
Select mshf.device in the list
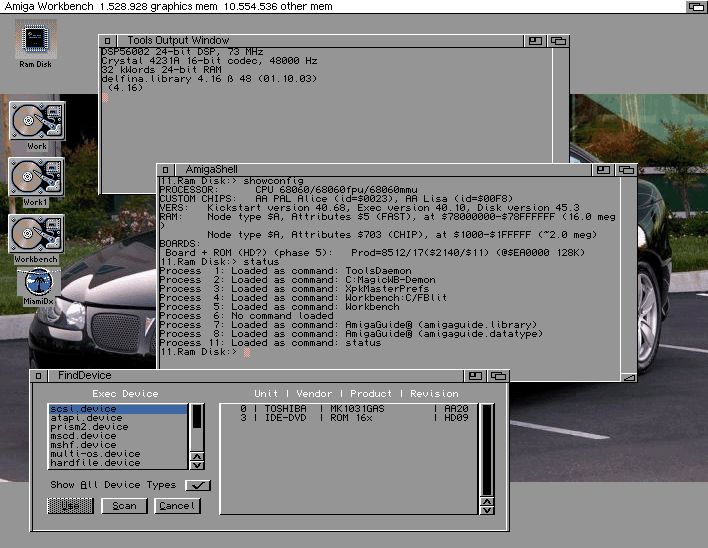pos(118,445)
